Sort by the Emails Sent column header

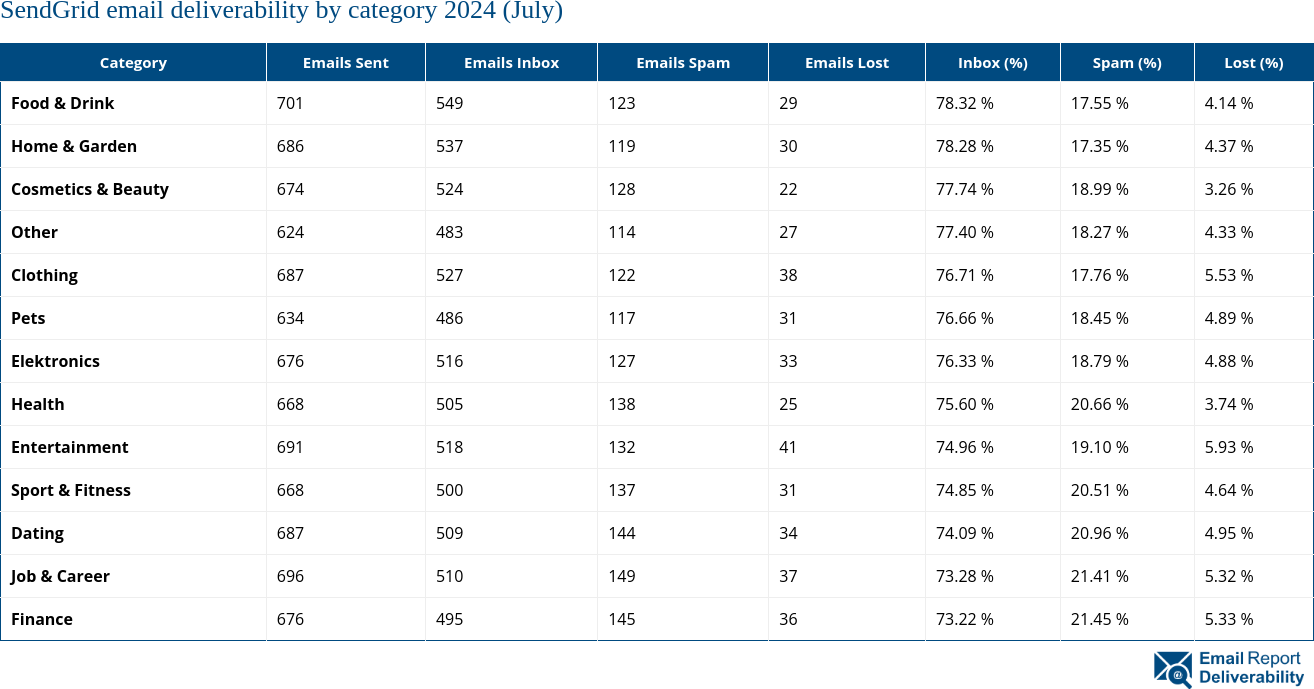coord(346,62)
